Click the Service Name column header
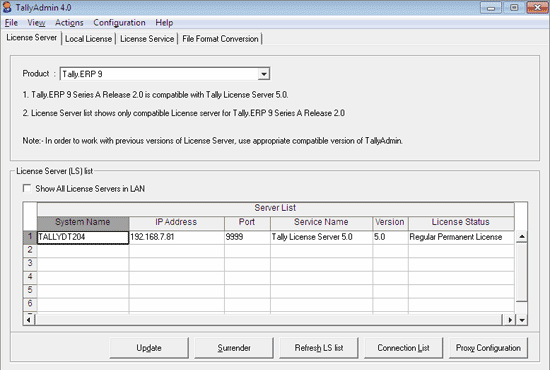Image resolution: width=550 pixels, height=370 pixels. pos(321,222)
